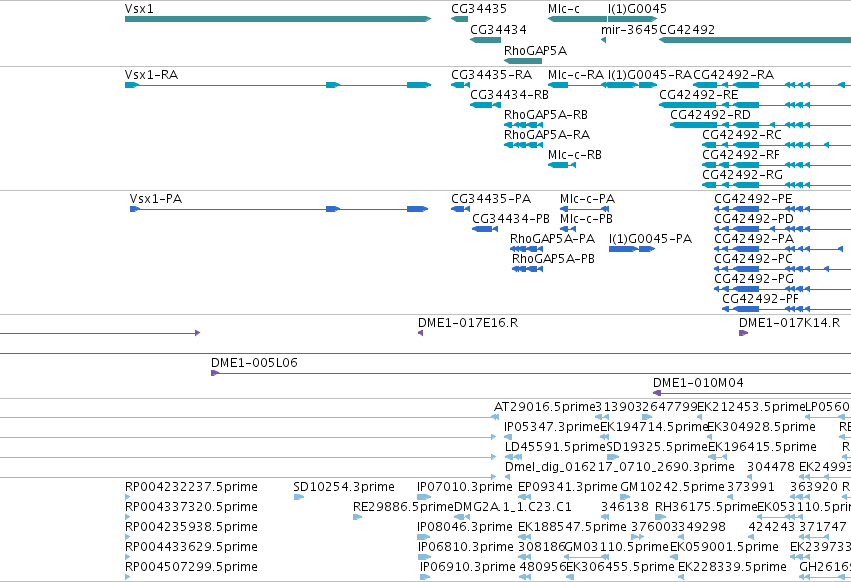
Task: Select RhoGAP5A-PB protein label
Action: [x=553, y=258]
